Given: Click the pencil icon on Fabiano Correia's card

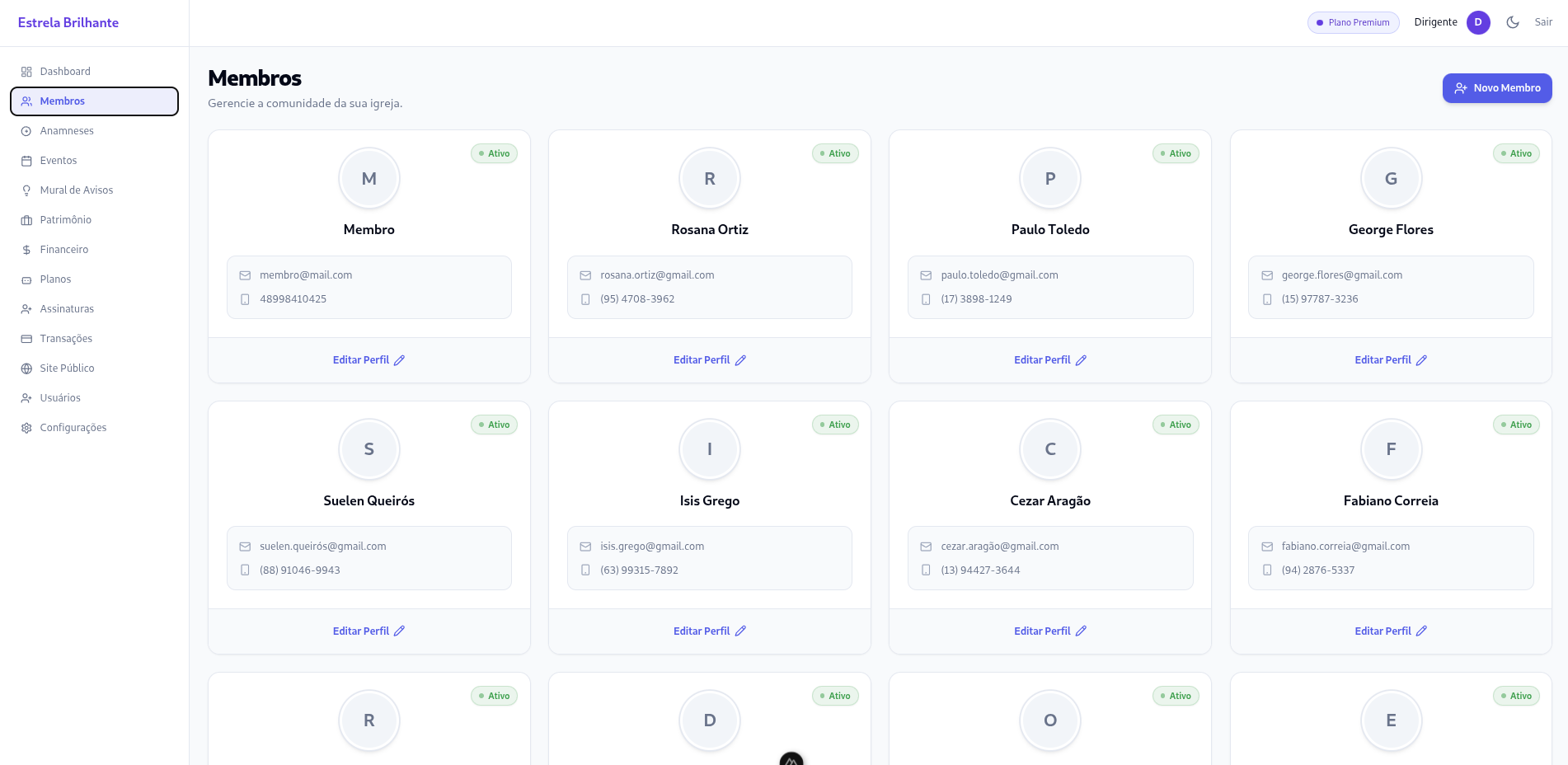Looking at the screenshot, I should click(1421, 631).
